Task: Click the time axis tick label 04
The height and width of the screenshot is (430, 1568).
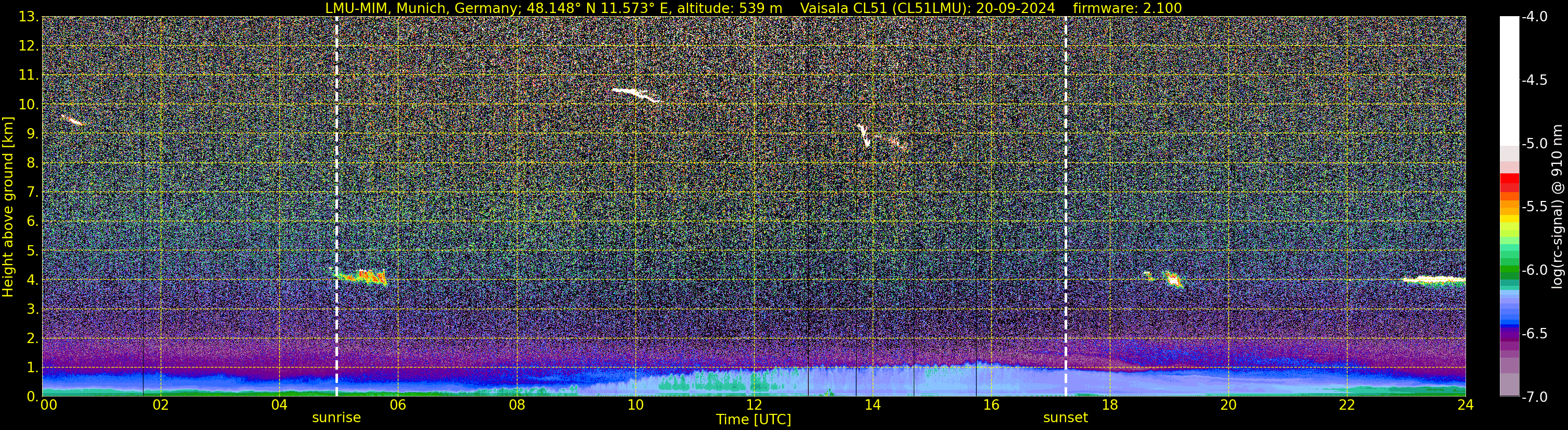Action: point(279,405)
